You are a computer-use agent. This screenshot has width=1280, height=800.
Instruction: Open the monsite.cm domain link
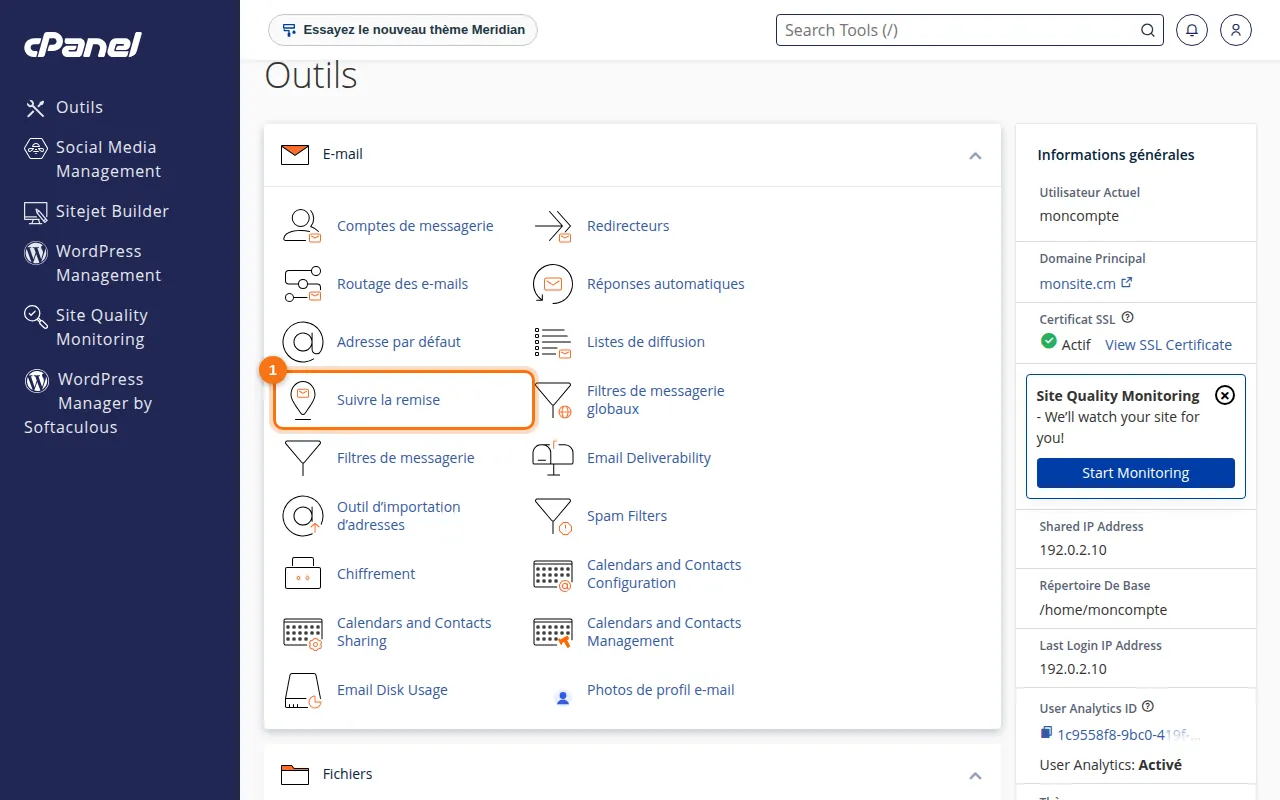tap(1085, 283)
